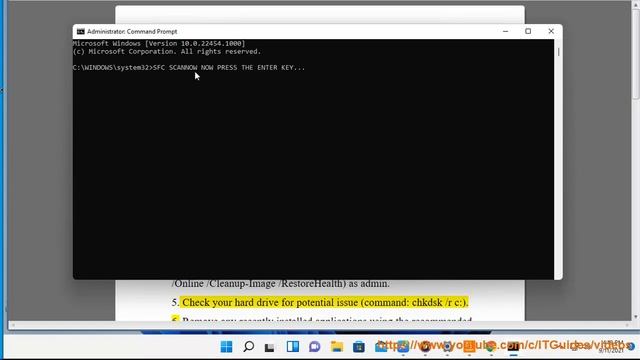Screen dimensions: 640x360
Task: Open Command Prompt title bar system icon
Action: 80,31
